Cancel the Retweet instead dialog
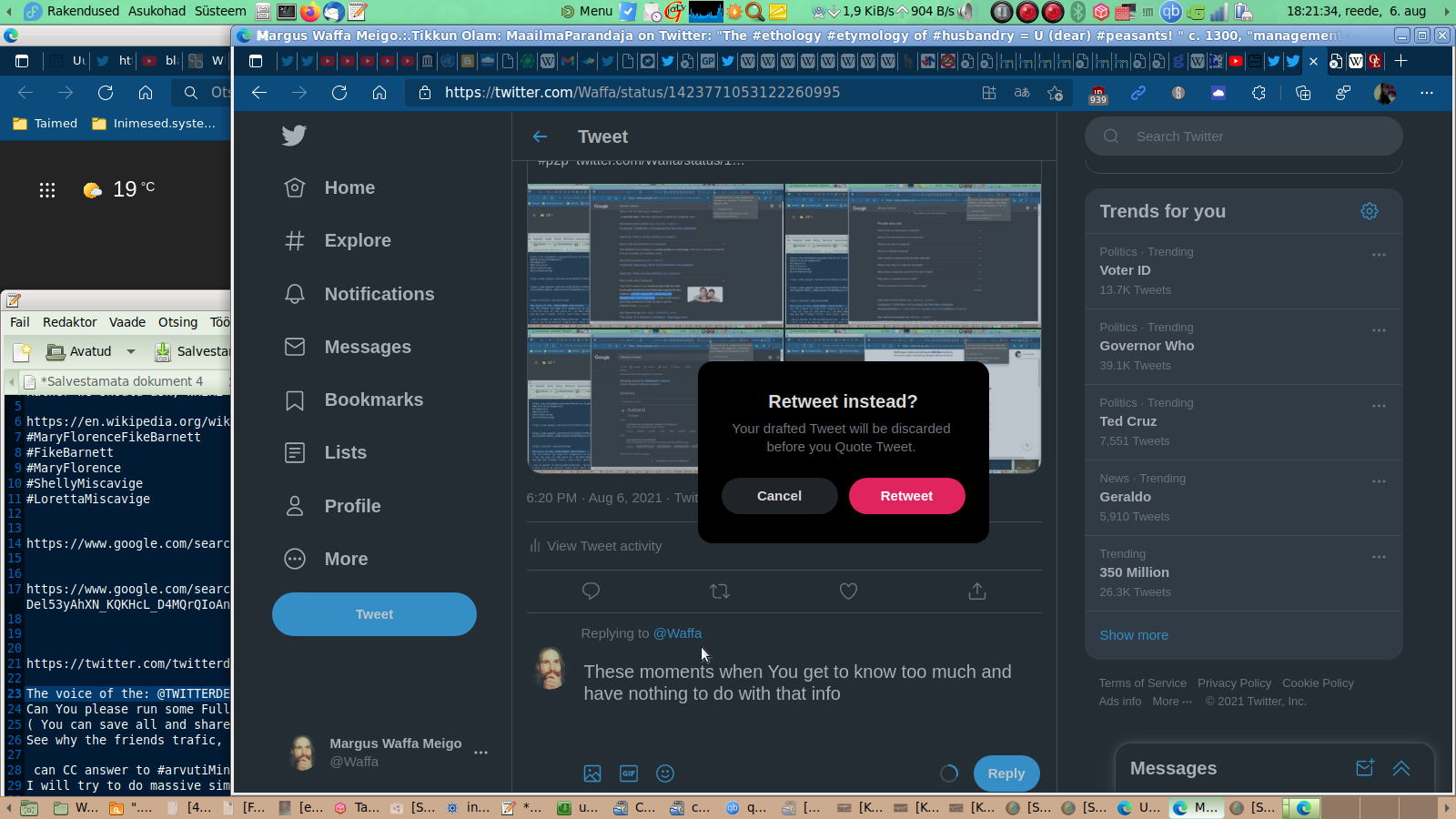This screenshot has width=1456, height=819. [780, 496]
